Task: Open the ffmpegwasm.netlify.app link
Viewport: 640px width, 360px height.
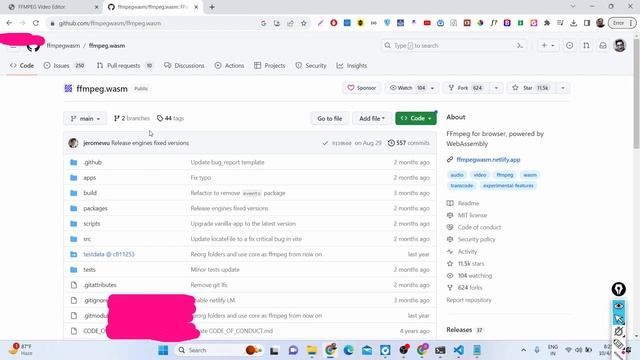Action: tap(488, 160)
